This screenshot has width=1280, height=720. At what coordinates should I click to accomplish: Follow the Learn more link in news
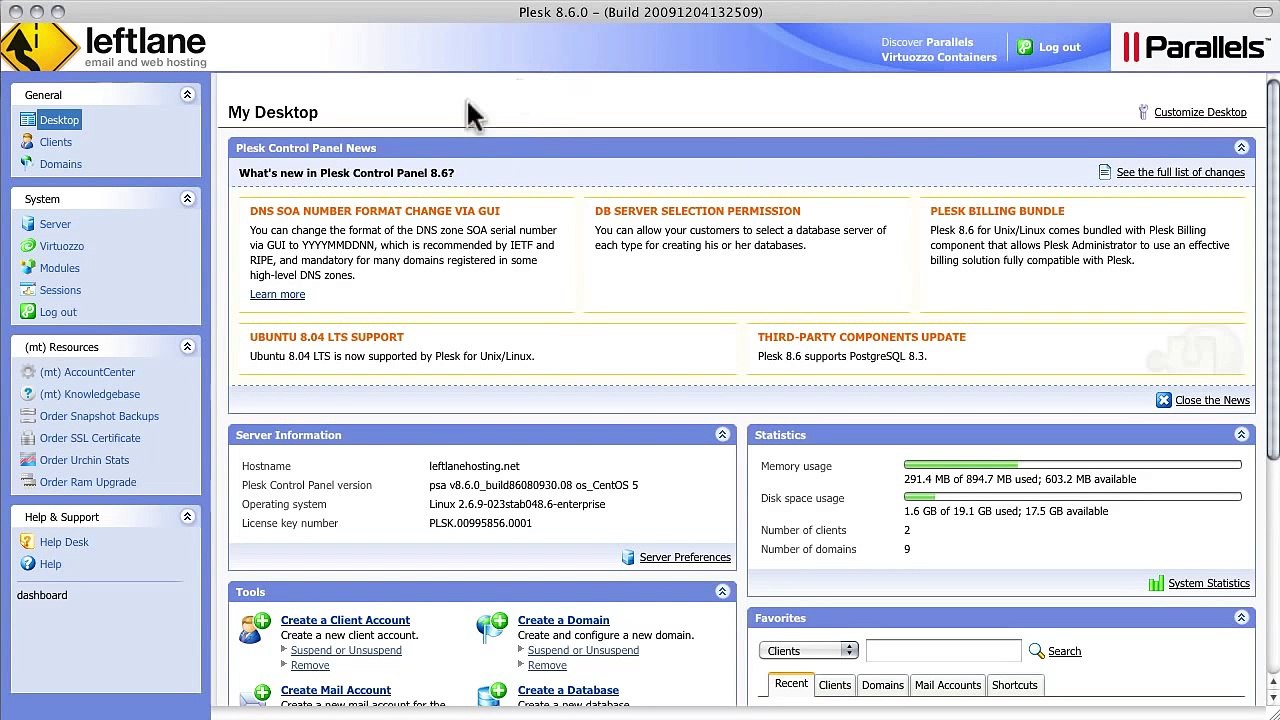tap(277, 294)
